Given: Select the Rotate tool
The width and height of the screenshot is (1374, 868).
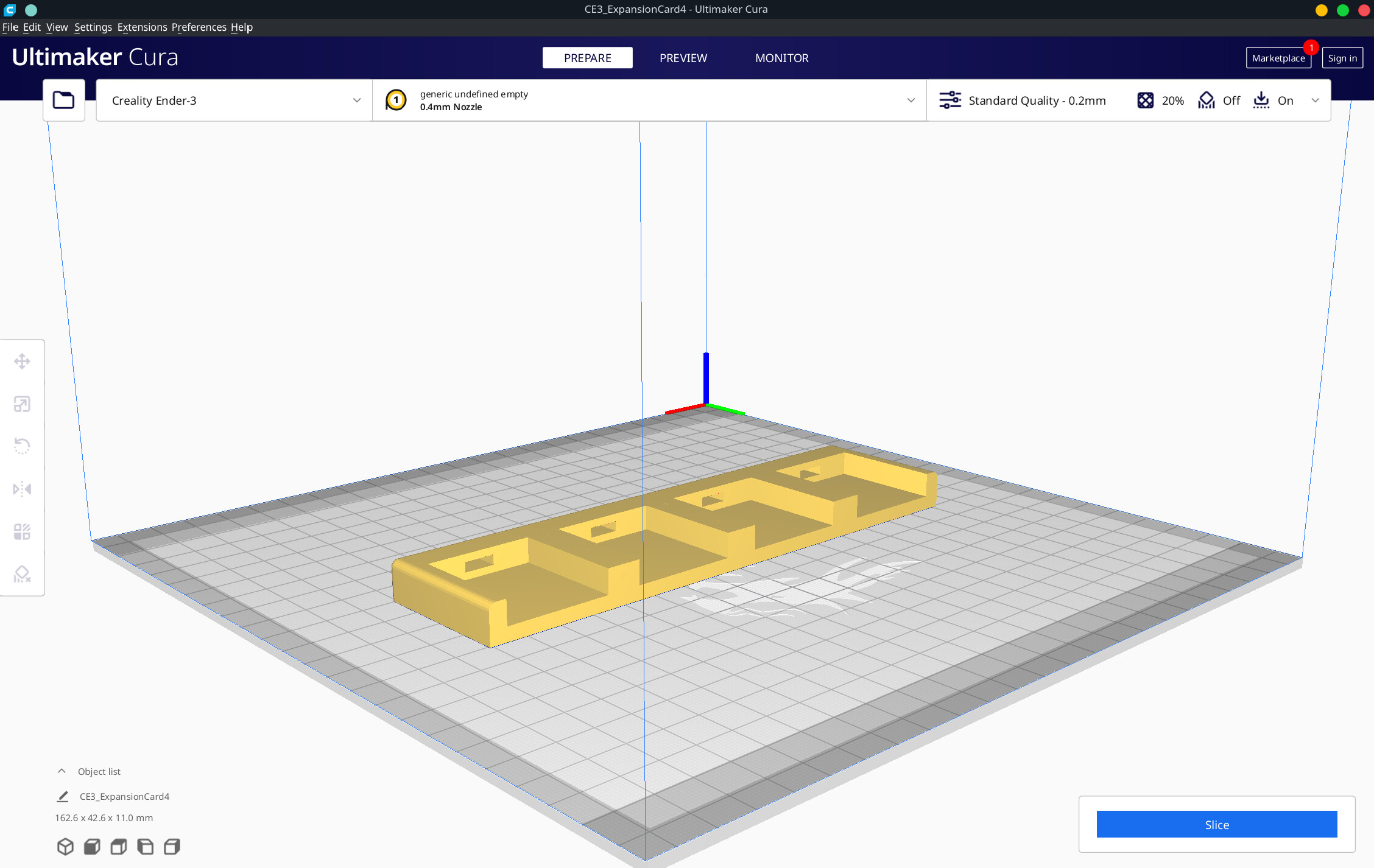Looking at the screenshot, I should coord(23,446).
